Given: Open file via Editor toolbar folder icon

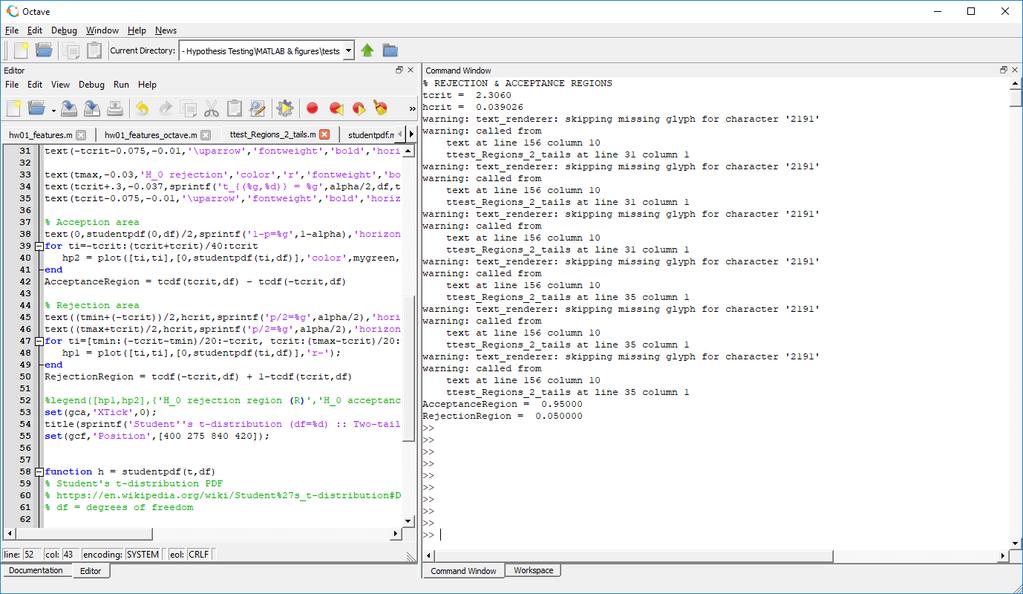Looking at the screenshot, I should (36, 108).
